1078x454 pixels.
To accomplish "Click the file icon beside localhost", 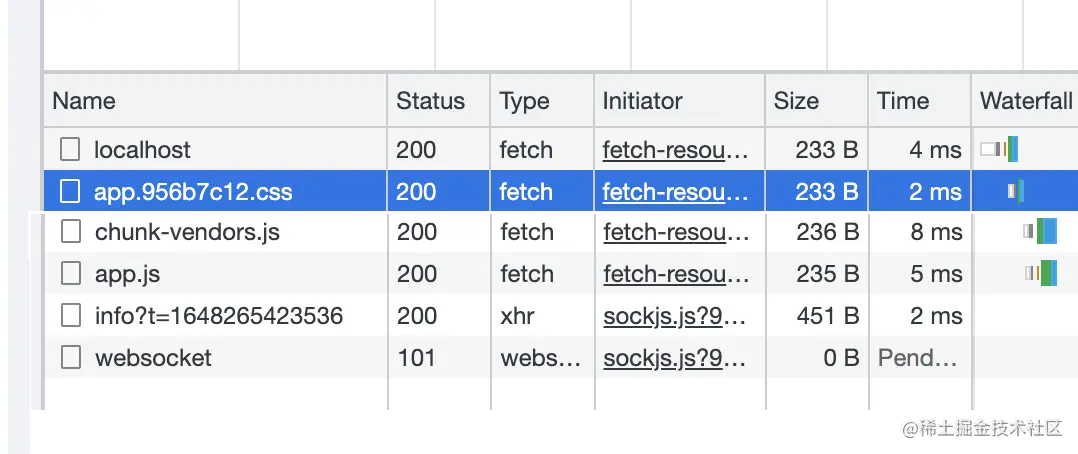I will (x=70, y=150).
